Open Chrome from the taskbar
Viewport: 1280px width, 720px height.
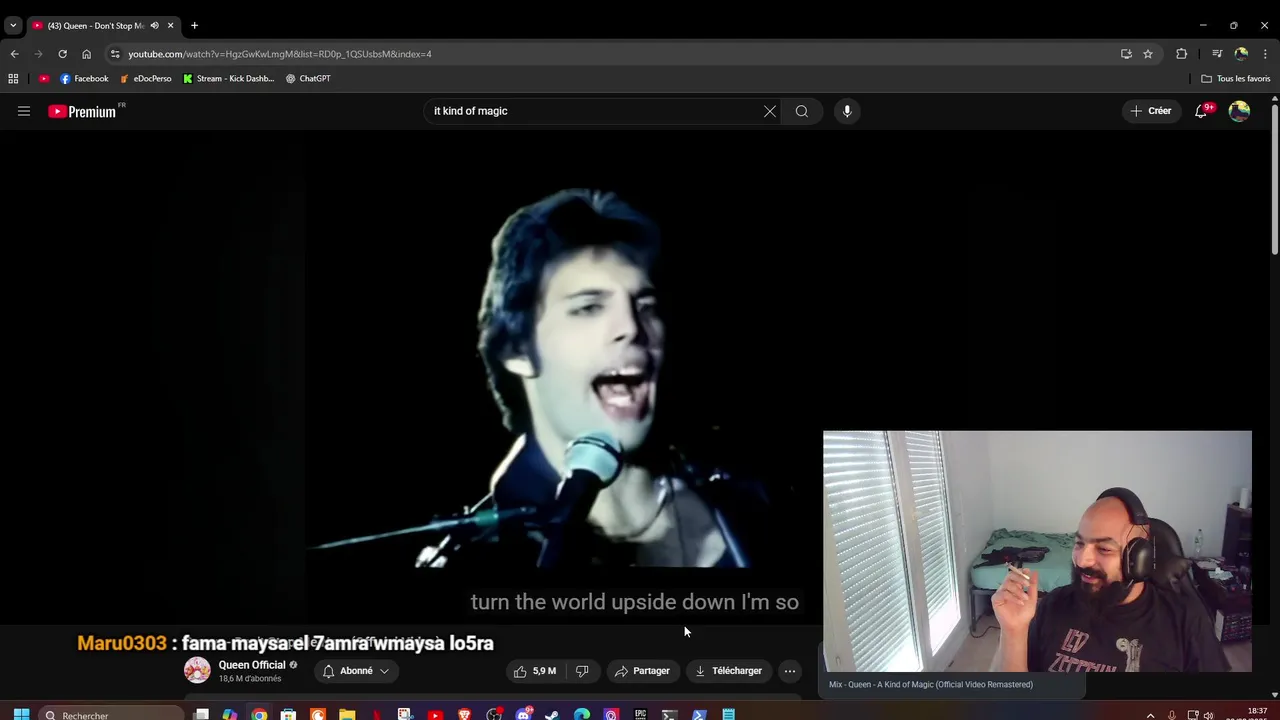pos(259,714)
